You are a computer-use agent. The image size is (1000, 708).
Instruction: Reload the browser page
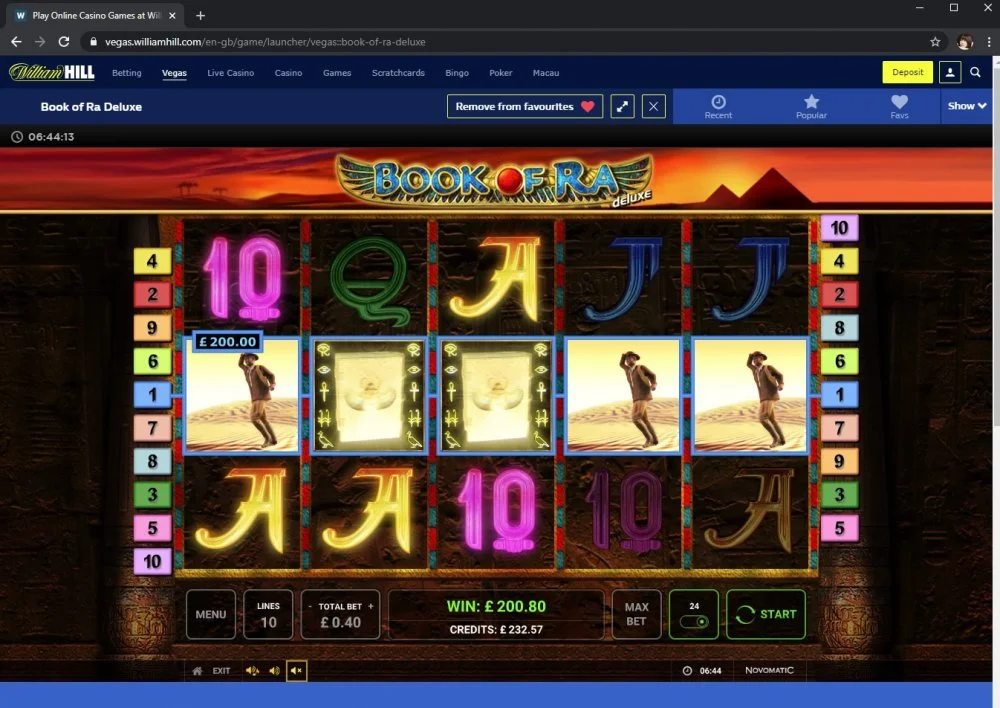(64, 41)
